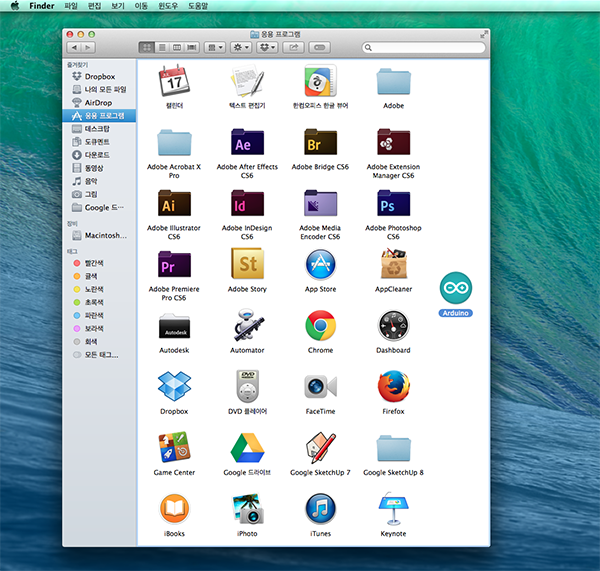Open the Finder menu in the menu bar
This screenshot has height=571, width=600.
click(42, 6)
